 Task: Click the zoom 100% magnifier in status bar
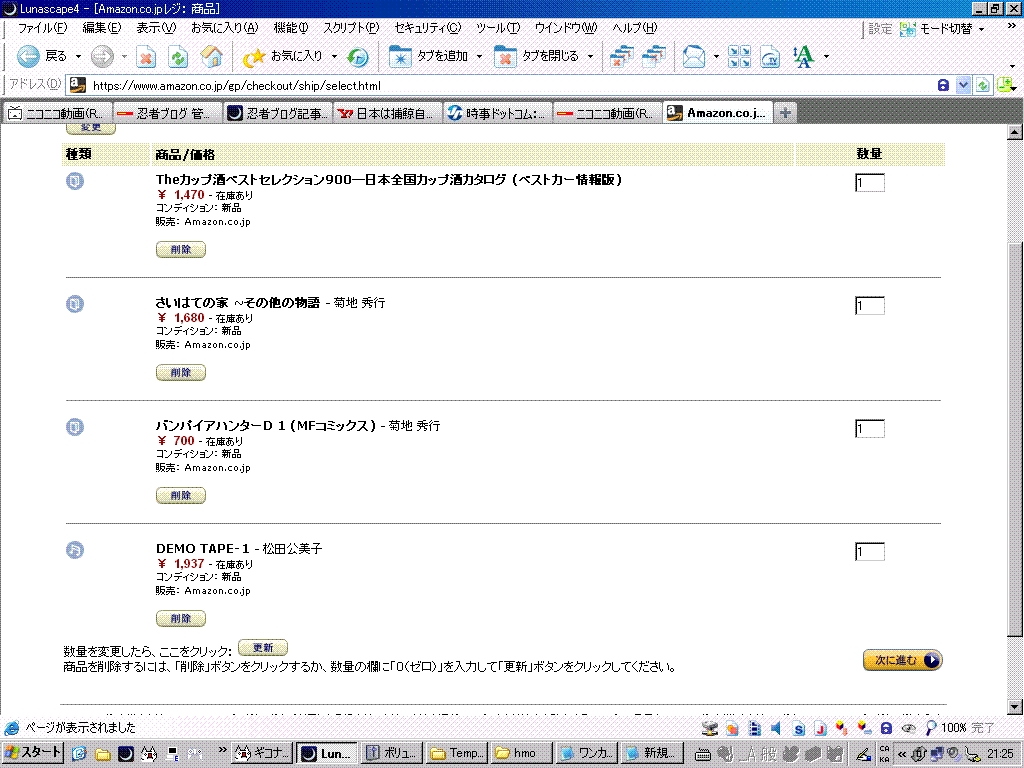click(946, 728)
